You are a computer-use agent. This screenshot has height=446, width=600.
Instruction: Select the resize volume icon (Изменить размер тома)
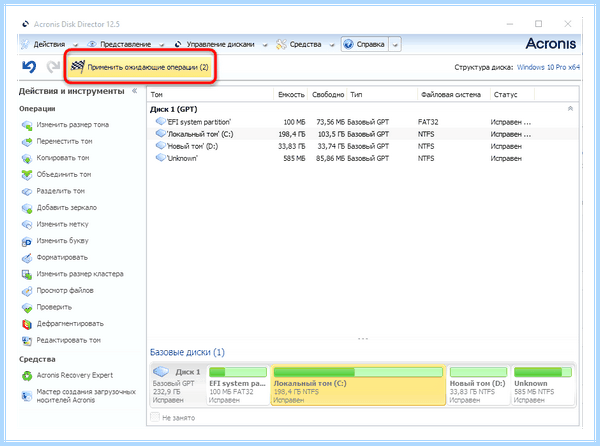[x=27, y=125]
